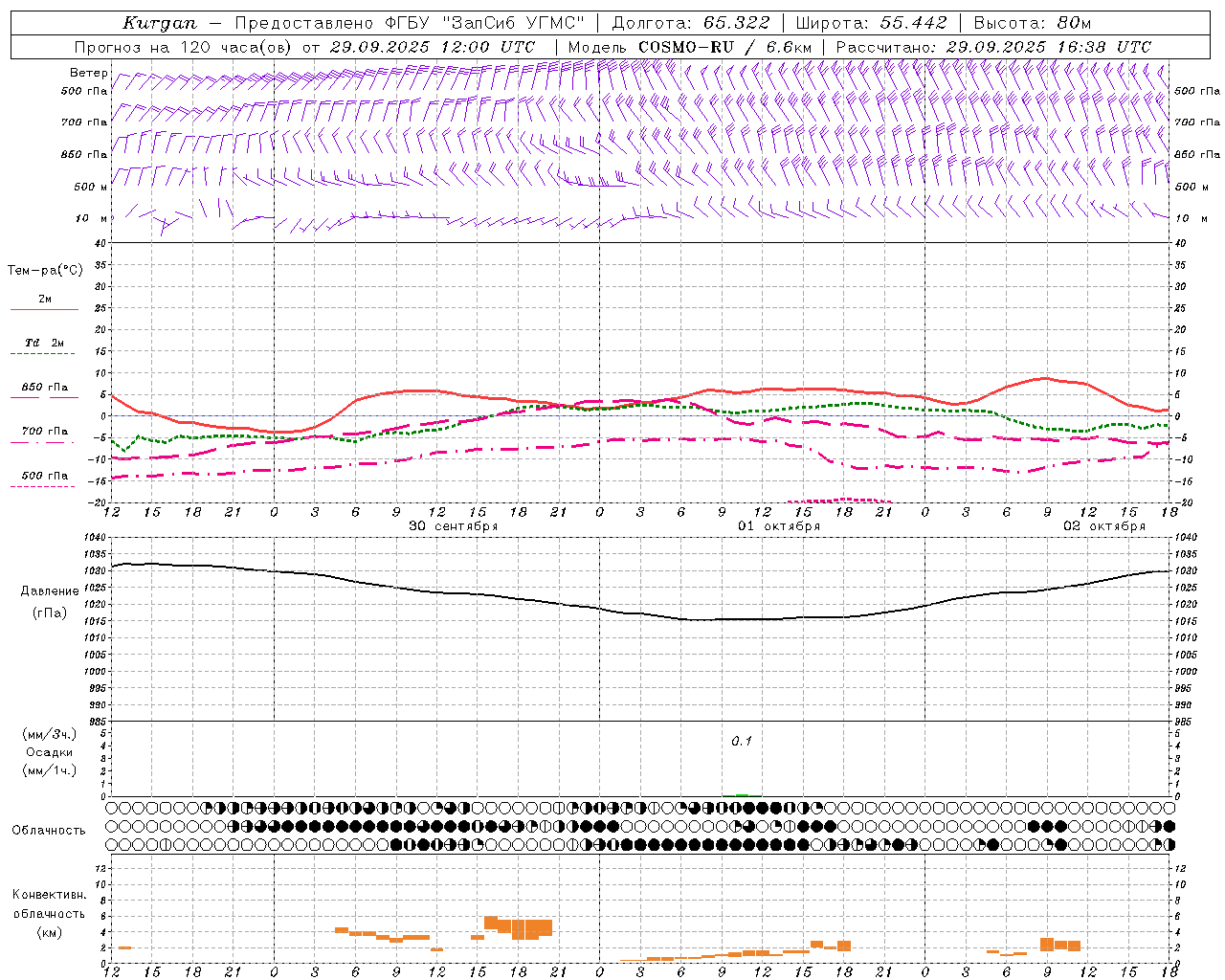
Task: Click the (км) unit of convective cloudiness
Action: pyautogui.click(x=49, y=932)
